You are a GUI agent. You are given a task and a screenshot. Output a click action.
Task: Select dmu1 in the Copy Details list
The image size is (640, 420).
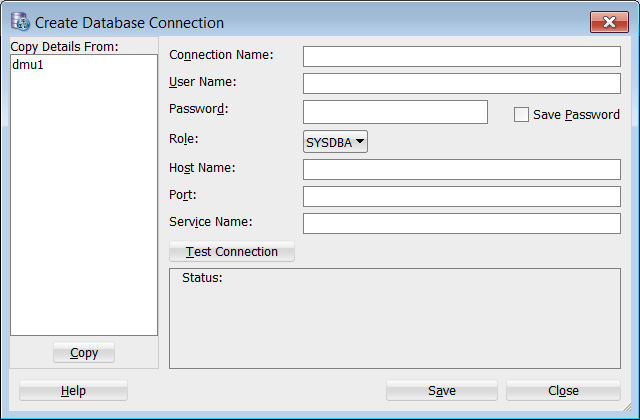(x=28, y=65)
